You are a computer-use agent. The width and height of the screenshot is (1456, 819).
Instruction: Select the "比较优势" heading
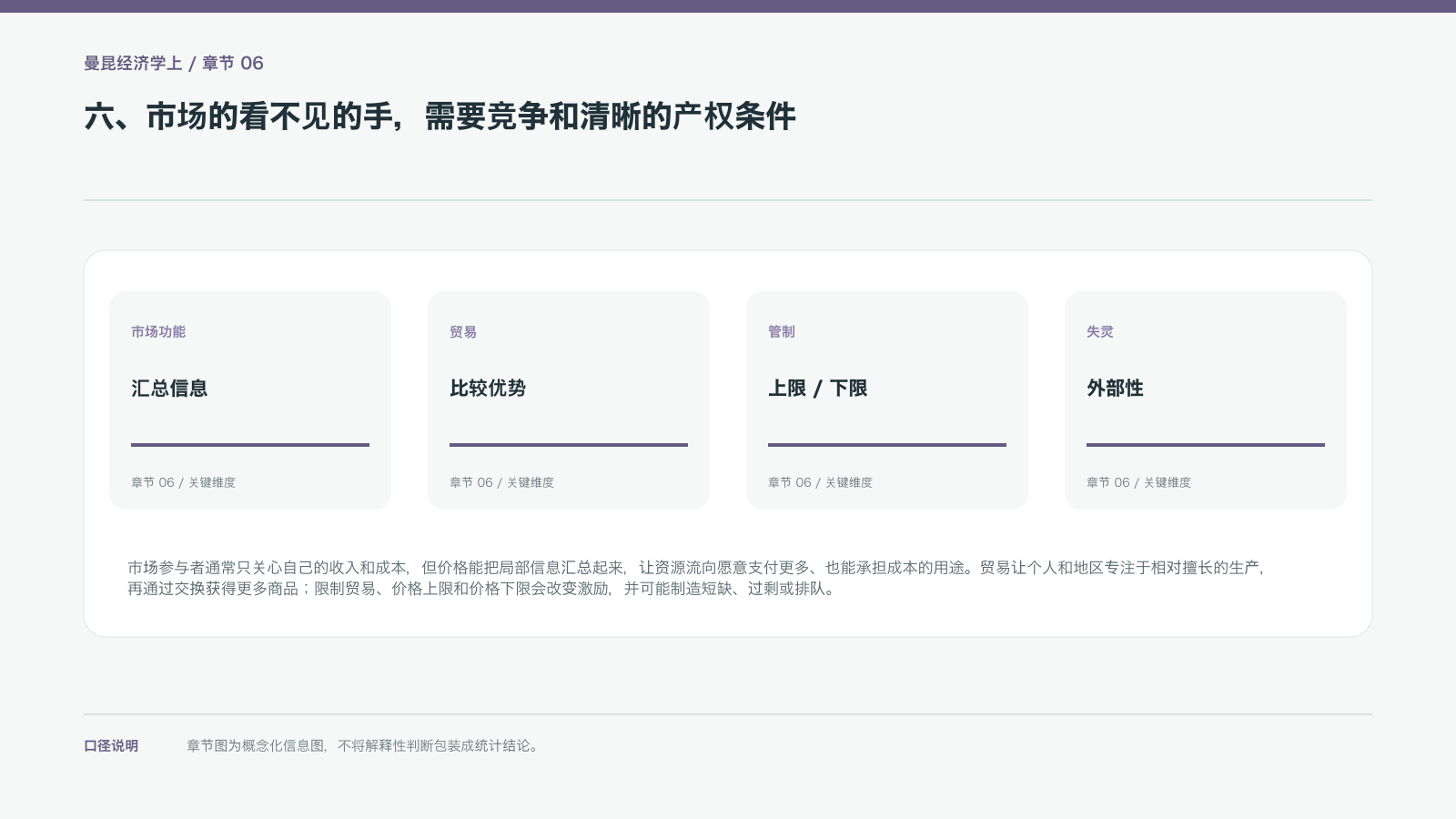(488, 389)
